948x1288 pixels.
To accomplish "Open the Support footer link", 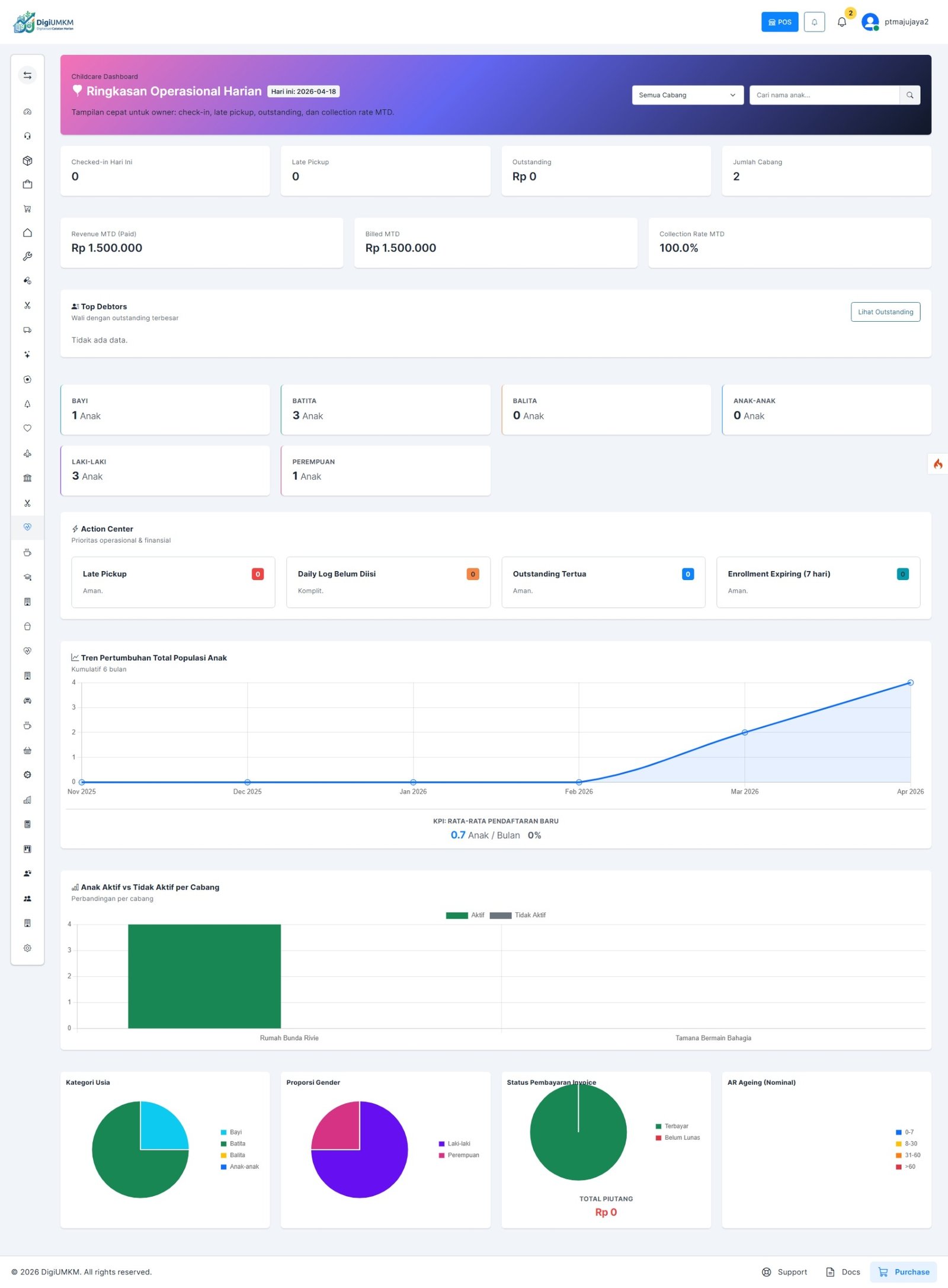I will [x=784, y=1272].
